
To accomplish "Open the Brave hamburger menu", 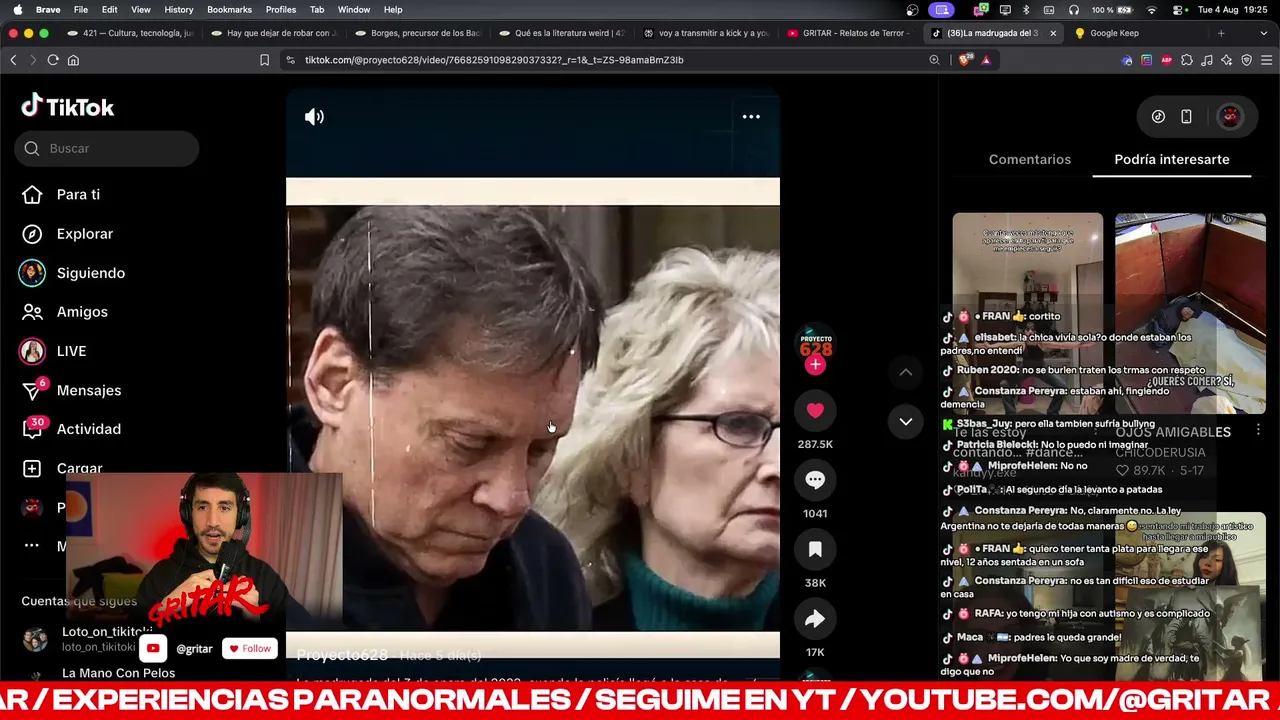I will pyautogui.click(x=1266, y=60).
